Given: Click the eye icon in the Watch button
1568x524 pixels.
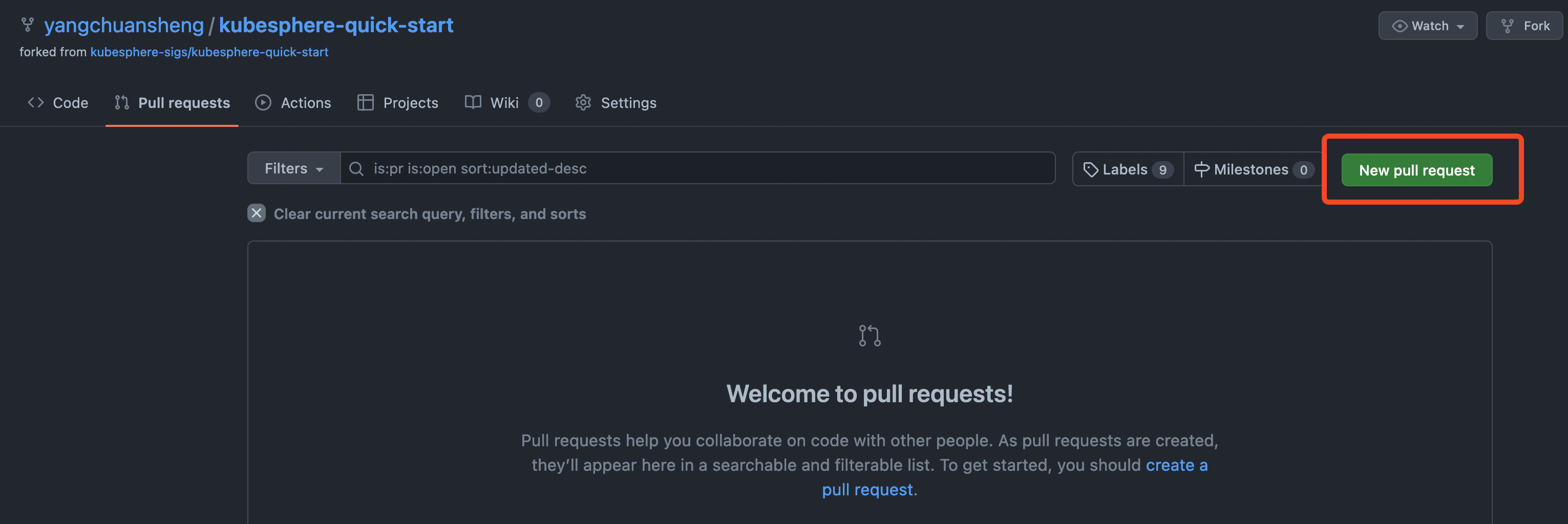Looking at the screenshot, I should click(x=1400, y=26).
